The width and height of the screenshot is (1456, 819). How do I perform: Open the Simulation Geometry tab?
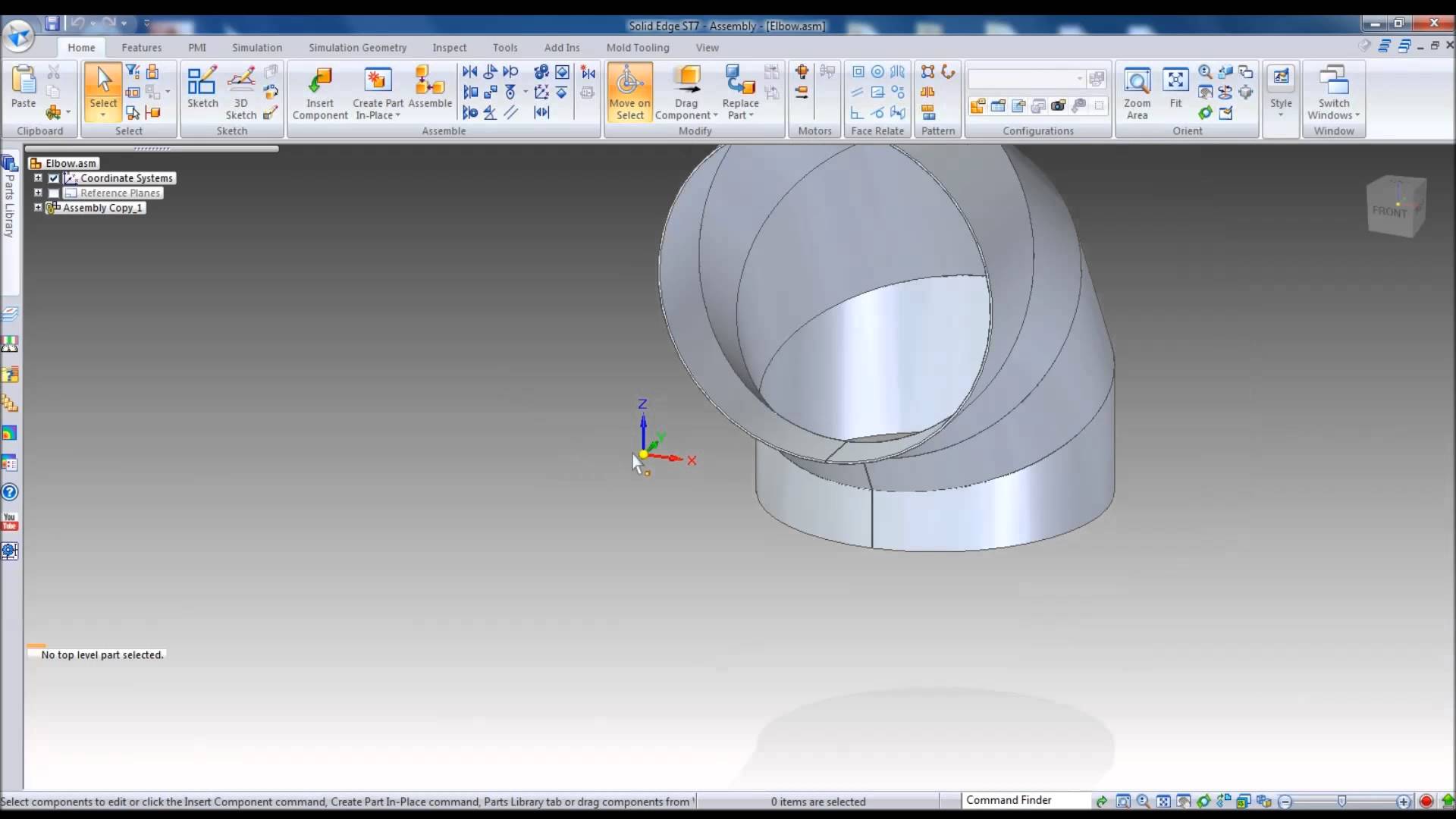pyautogui.click(x=357, y=47)
